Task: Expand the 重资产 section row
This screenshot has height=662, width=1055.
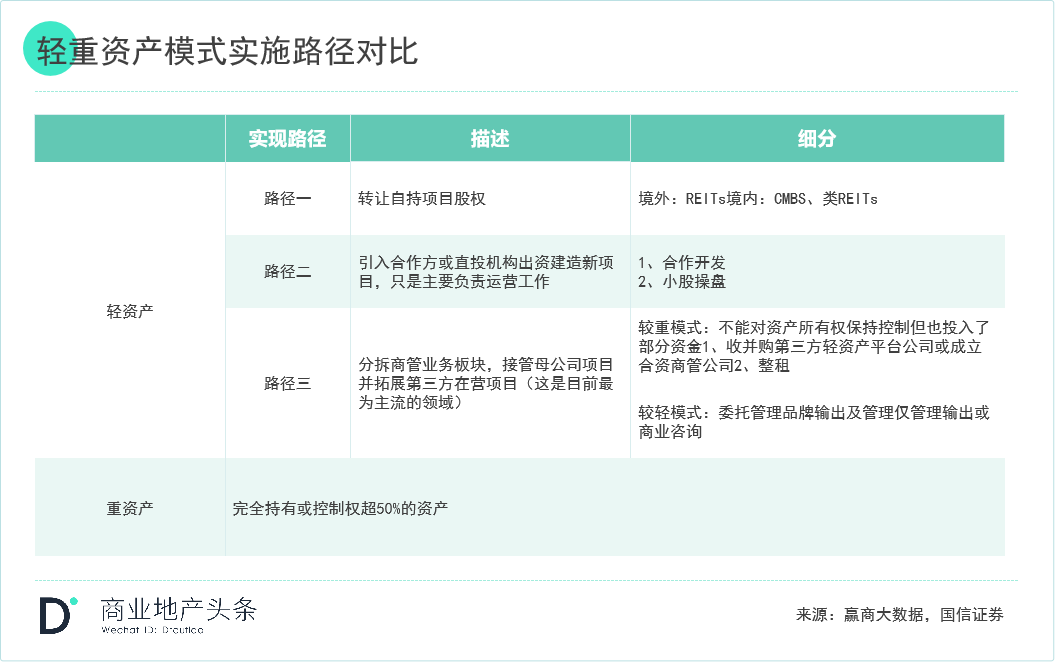Action: tap(130, 507)
